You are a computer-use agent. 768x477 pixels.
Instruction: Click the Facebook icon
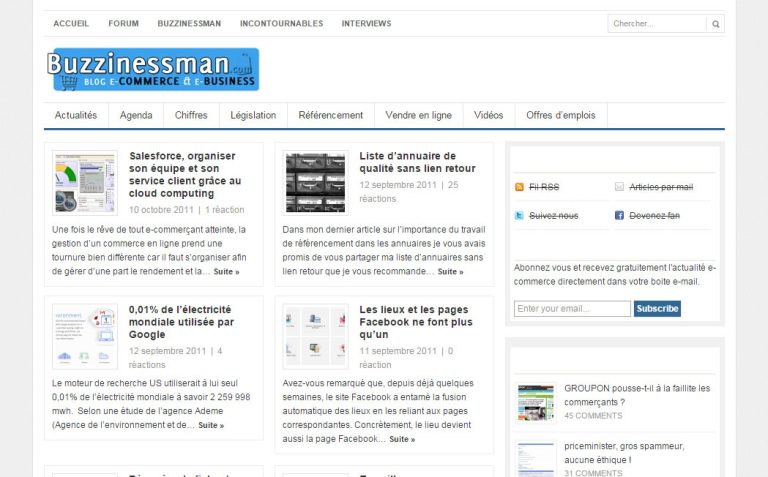(x=619, y=215)
